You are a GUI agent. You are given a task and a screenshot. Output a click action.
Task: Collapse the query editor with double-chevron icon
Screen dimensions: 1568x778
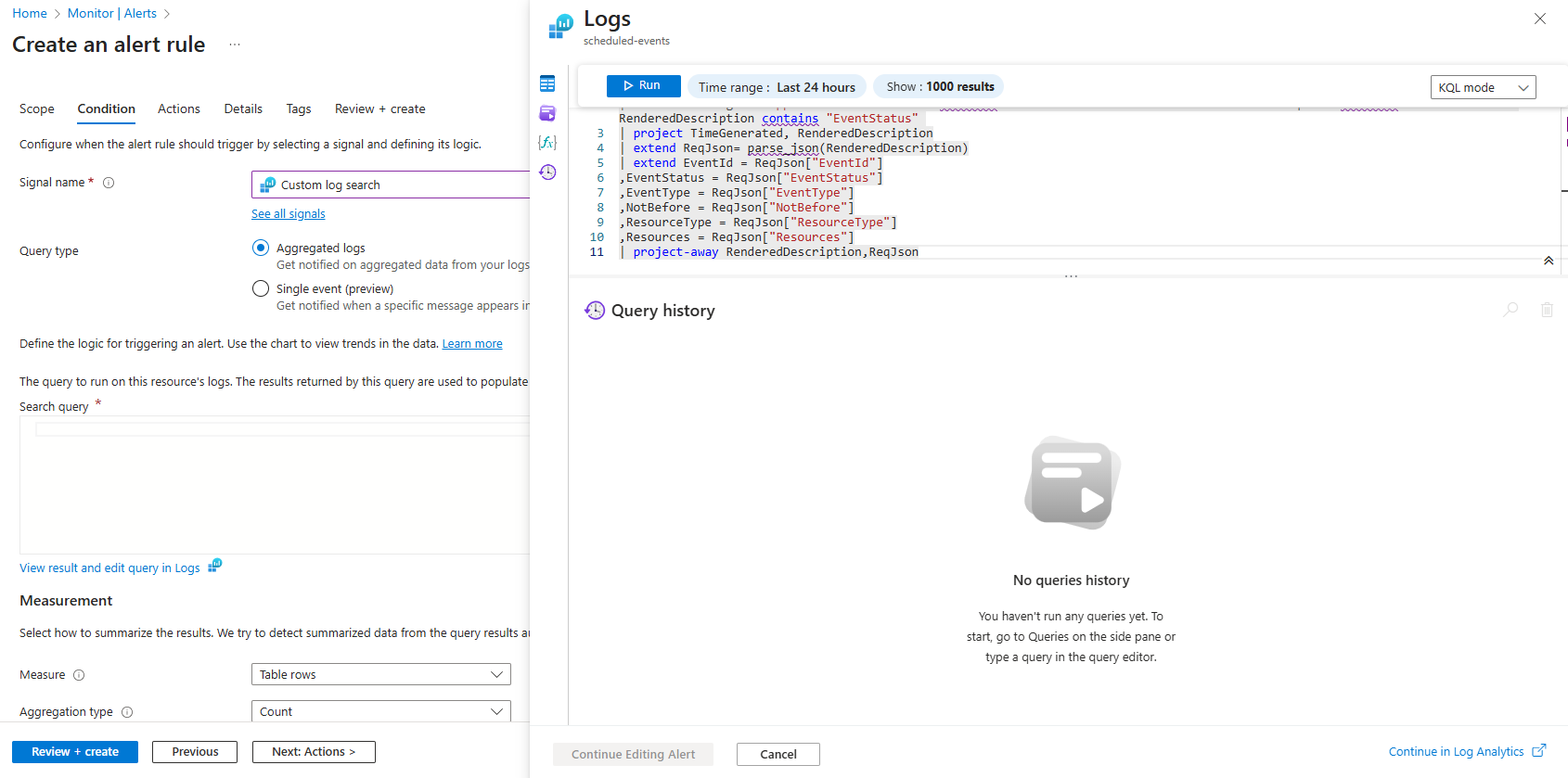click(1549, 261)
